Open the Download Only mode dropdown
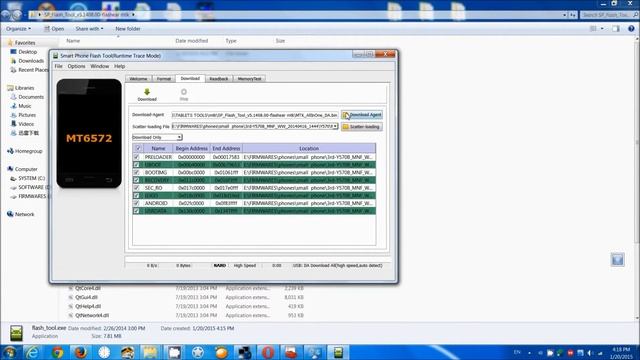 coord(157,137)
